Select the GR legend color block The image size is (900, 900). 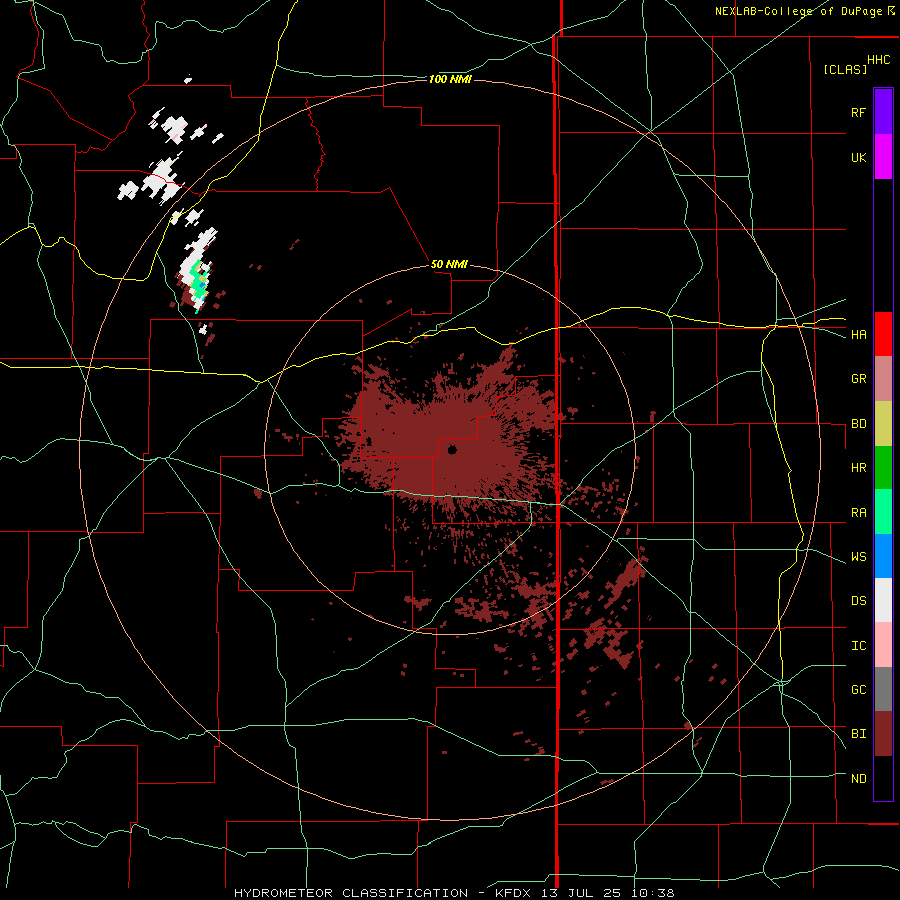(x=883, y=379)
